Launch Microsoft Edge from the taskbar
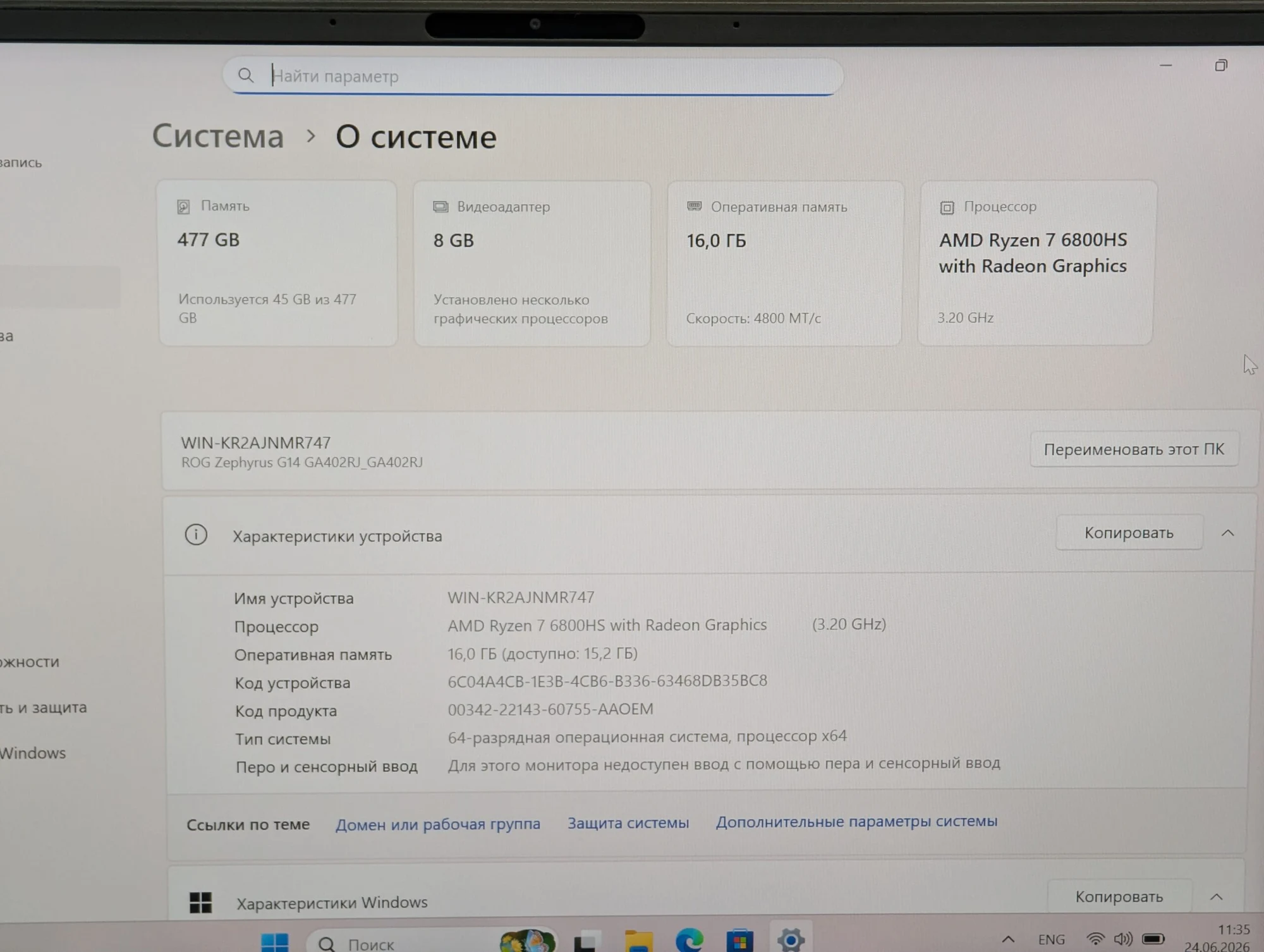This screenshot has height=952, width=1264. (689, 940)
